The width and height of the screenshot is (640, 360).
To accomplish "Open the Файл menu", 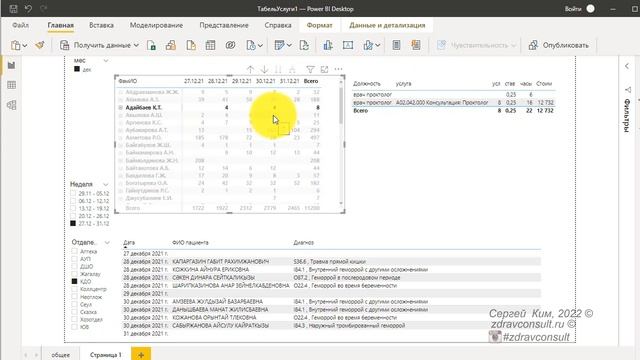I will 20,25.
